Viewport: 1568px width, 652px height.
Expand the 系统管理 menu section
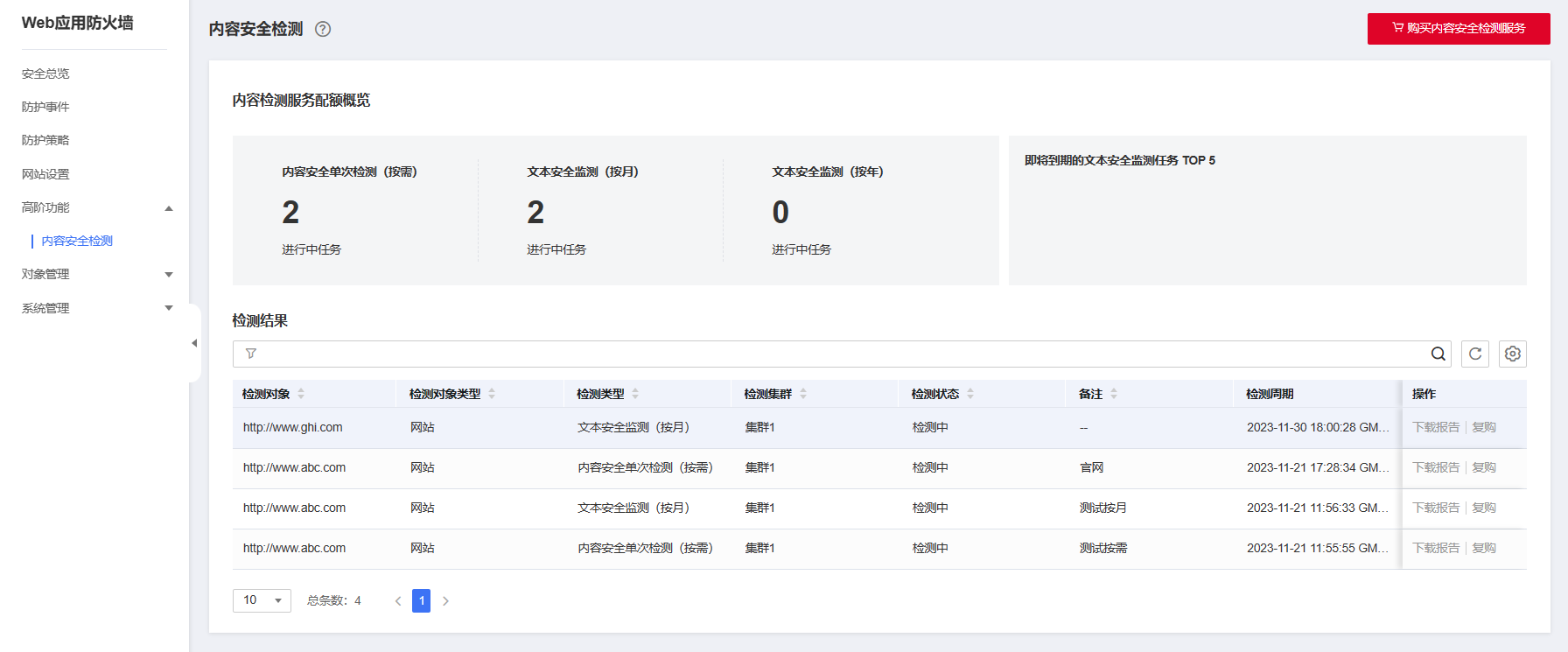coord(169,308)
